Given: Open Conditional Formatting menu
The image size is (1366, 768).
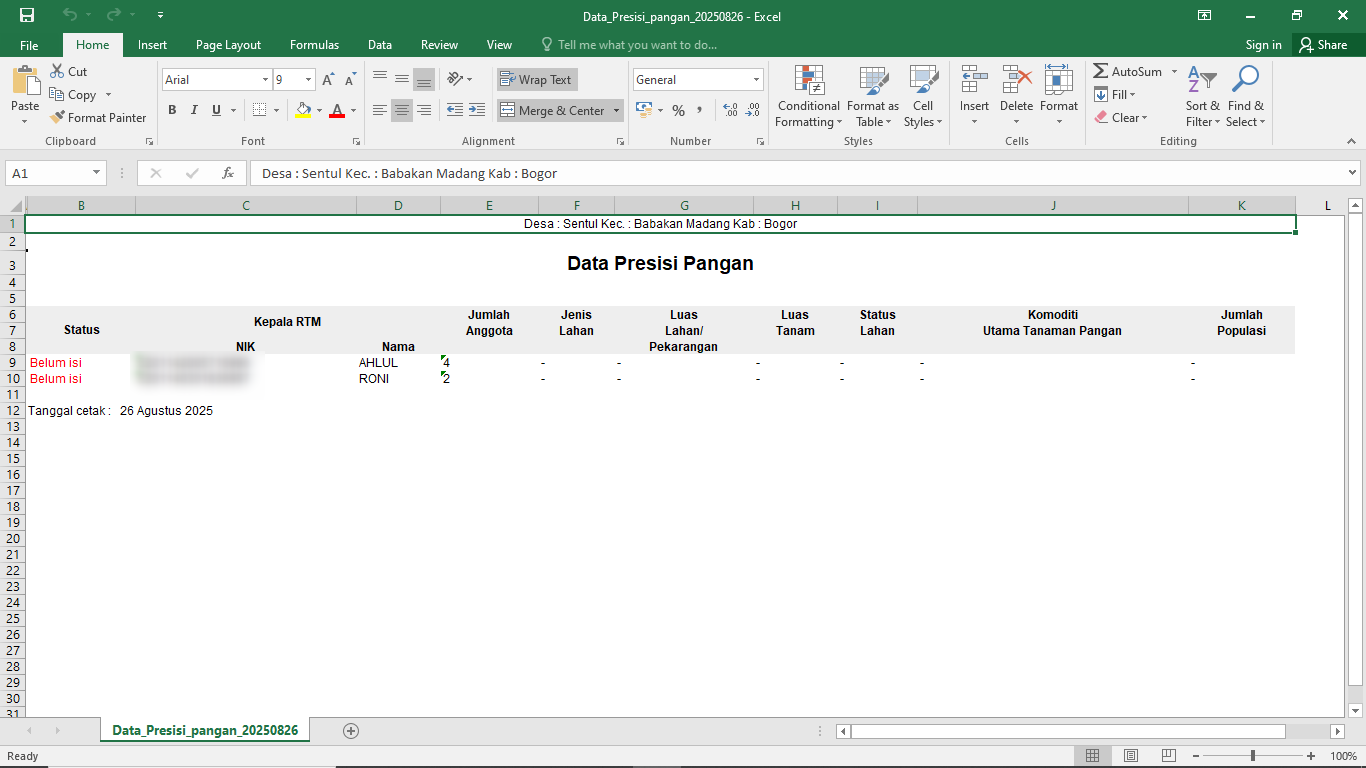Looking at the screenshot, I should (809, 96).
